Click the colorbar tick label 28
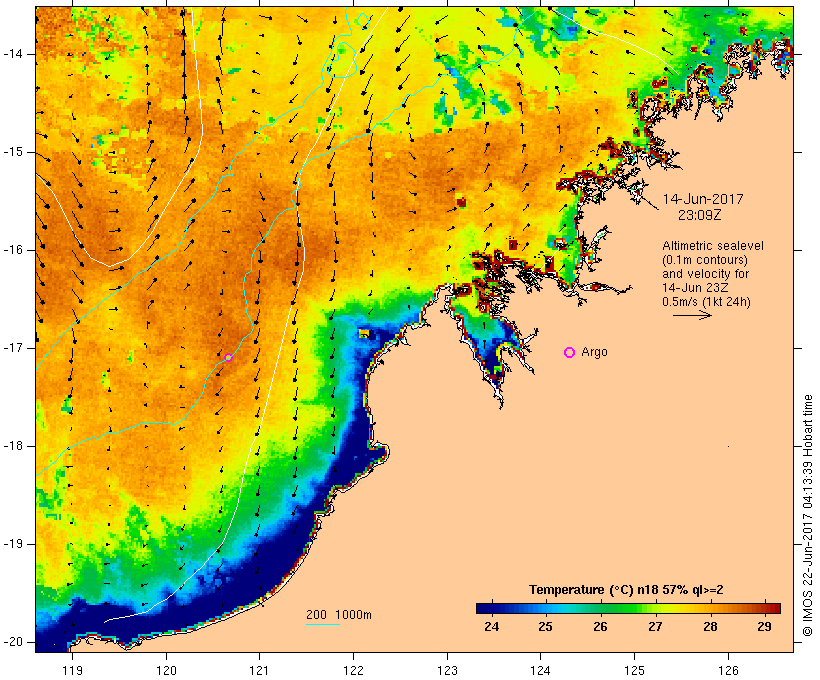Screen dimensions: 820x680 click(x=710, y=627)
